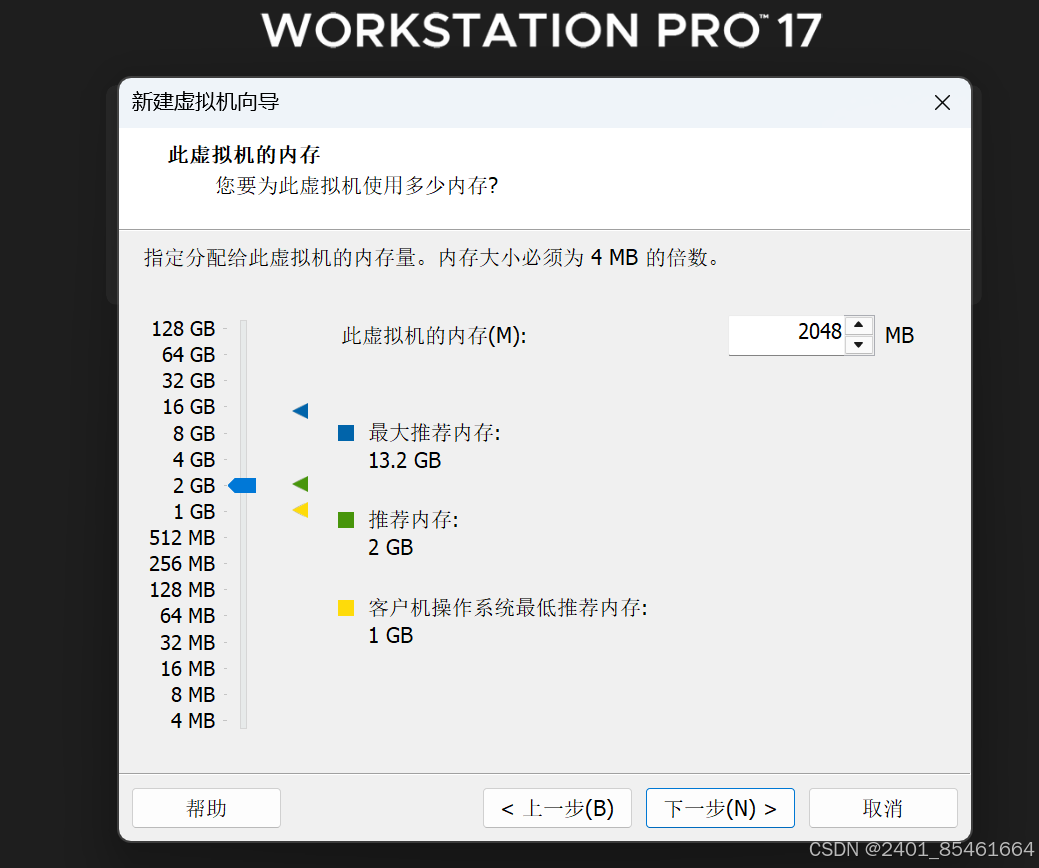Viewport: 1039px width, 868px height.
Task: Select the 128 MB scale label
Action: point(182,590)
